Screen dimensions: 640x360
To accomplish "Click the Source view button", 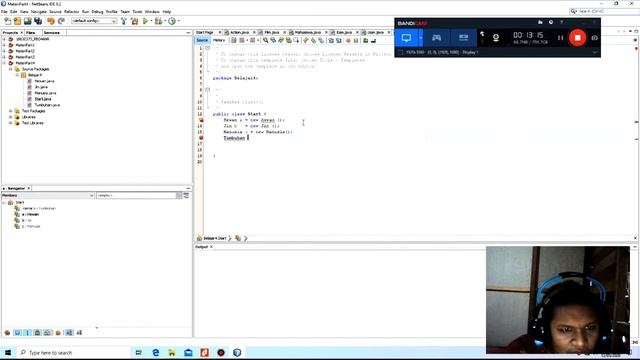I will 202,40.
